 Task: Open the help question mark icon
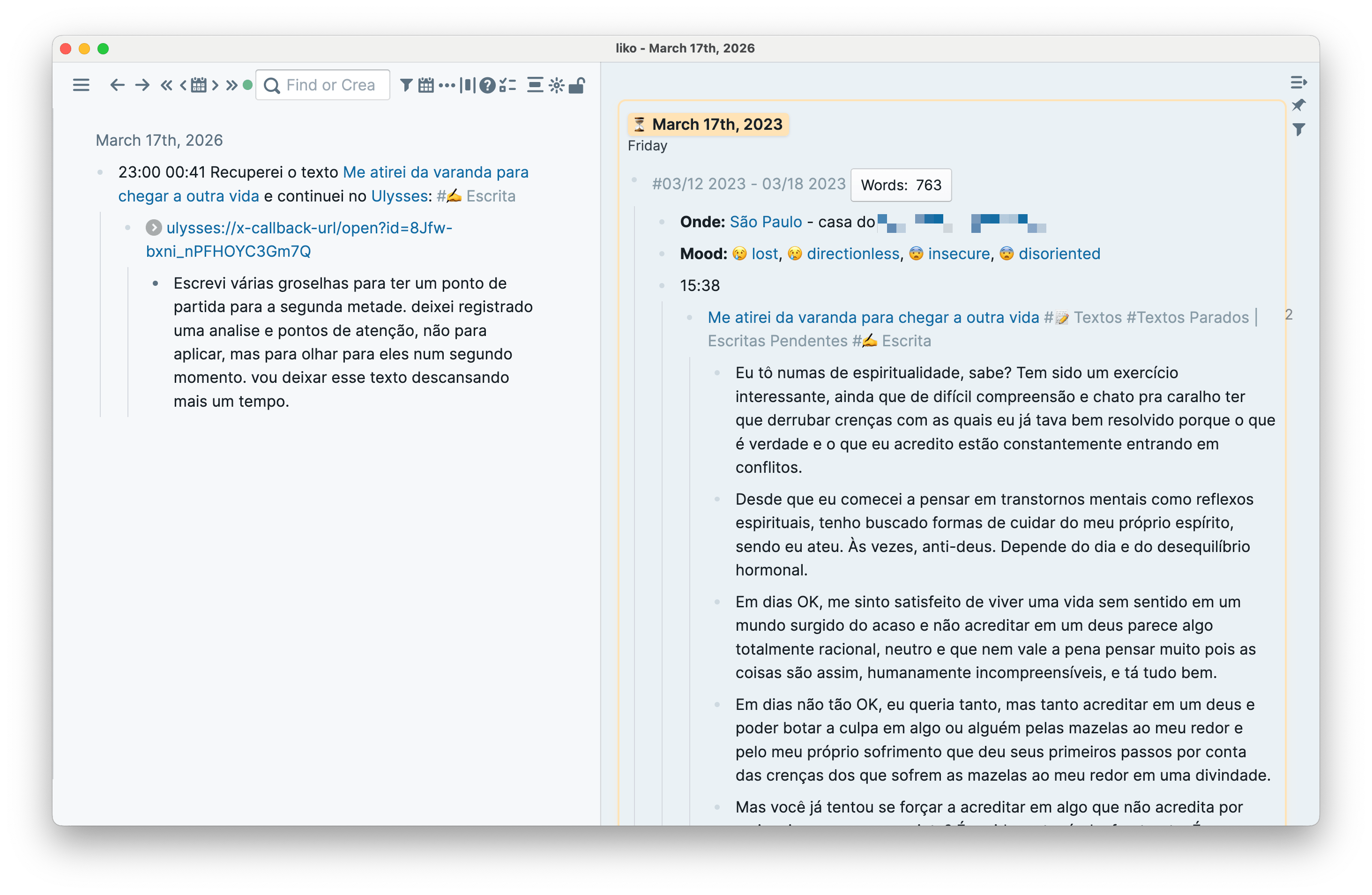coord(488,85)
